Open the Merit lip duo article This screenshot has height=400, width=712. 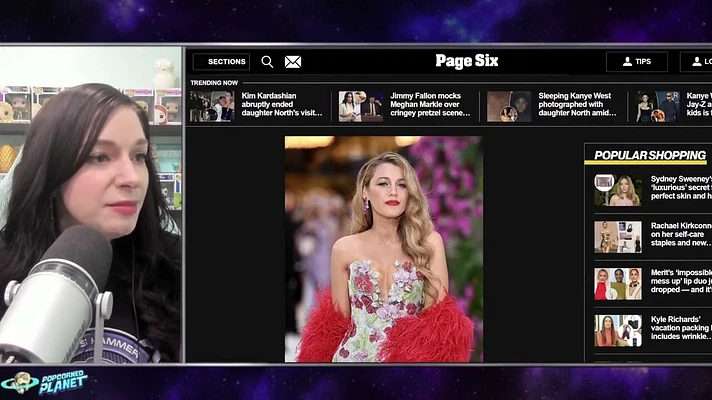tap(681, 281)
